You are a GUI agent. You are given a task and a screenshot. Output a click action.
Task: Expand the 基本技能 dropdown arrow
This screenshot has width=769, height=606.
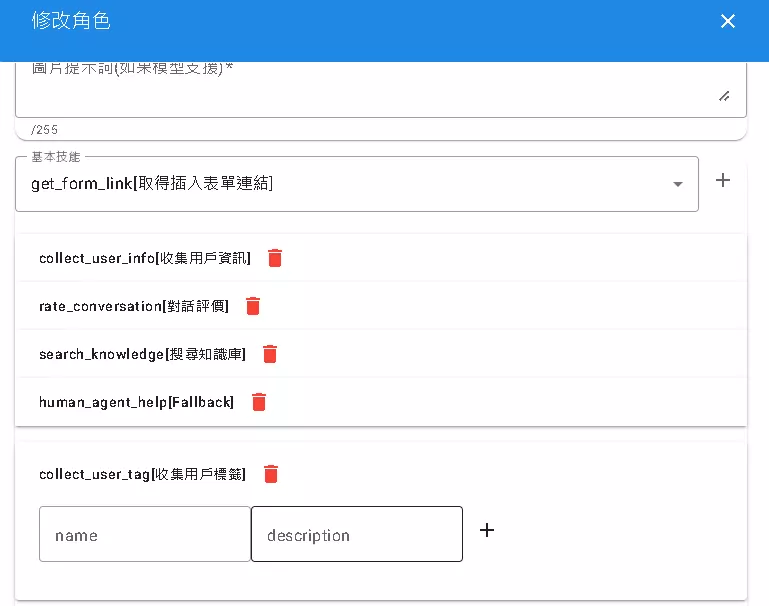click(677, 184)
